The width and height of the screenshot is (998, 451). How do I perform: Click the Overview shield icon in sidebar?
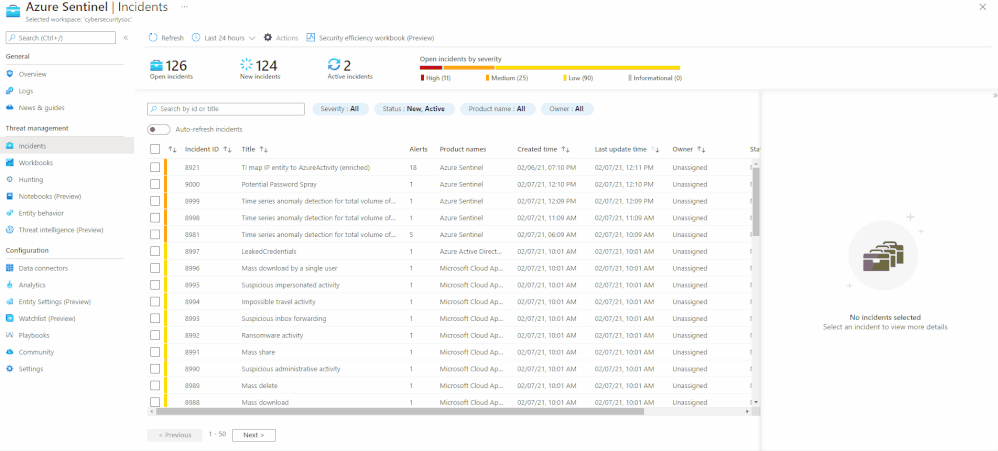click(x=10, y=74)
